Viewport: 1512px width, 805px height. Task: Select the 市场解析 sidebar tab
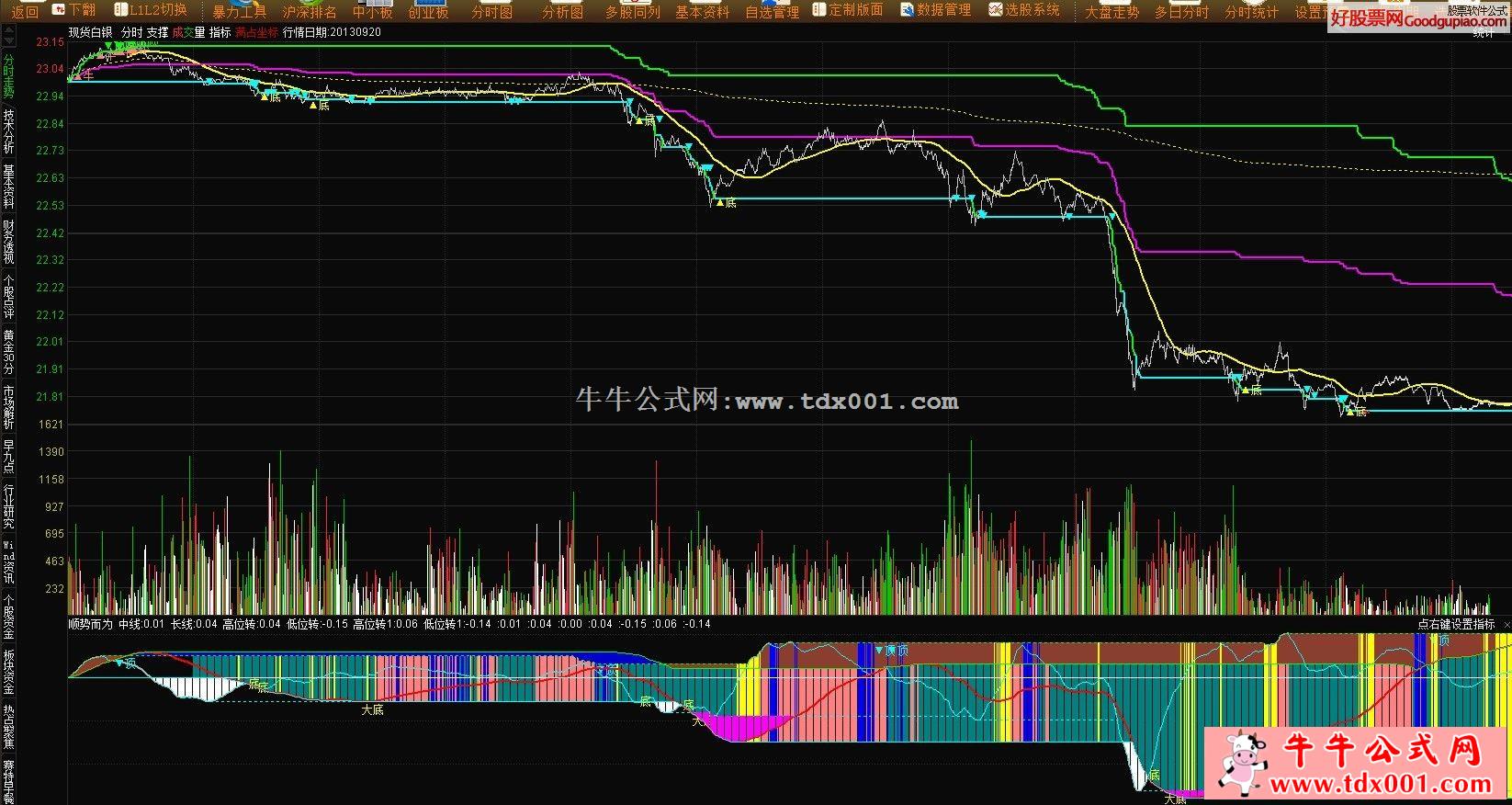[x=8, y=407]
